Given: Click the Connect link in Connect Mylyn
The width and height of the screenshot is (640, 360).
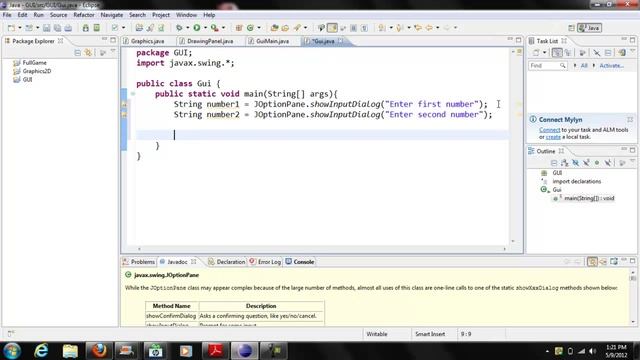Looking at the screenshot, I should point(549,130).
